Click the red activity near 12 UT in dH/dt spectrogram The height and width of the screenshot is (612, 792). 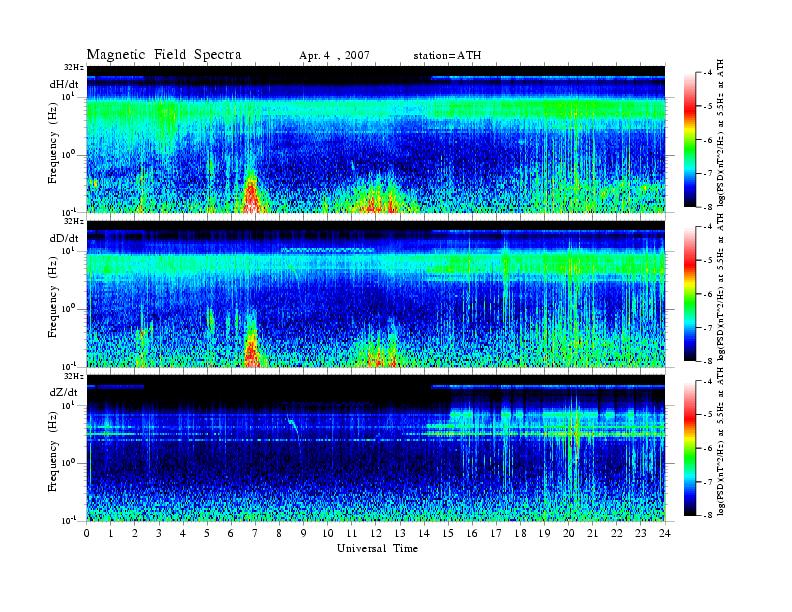point(377,204)
